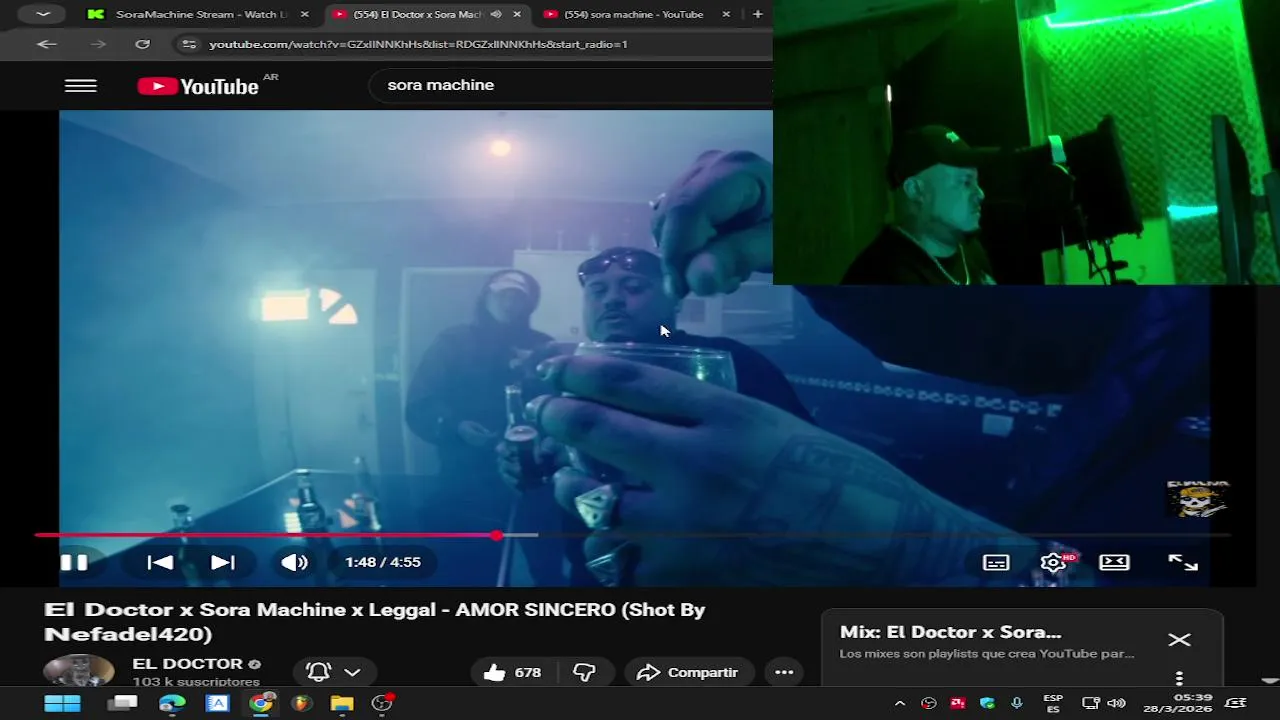The width and height of the screenshot is (1280, 720).
Task: Close the 'El Doctor x Sora Mach' tab
Action: point(517,14)
